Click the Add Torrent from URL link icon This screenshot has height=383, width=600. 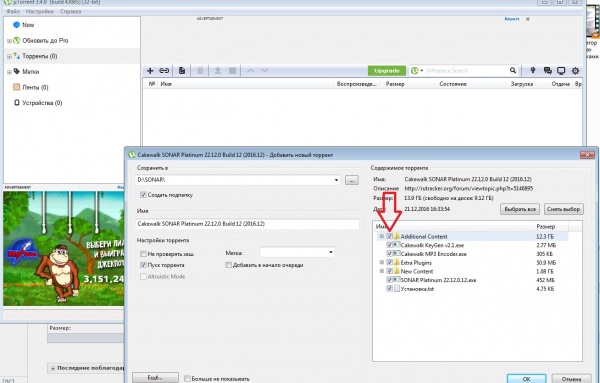pyautogui.click(x=164, y=71)
